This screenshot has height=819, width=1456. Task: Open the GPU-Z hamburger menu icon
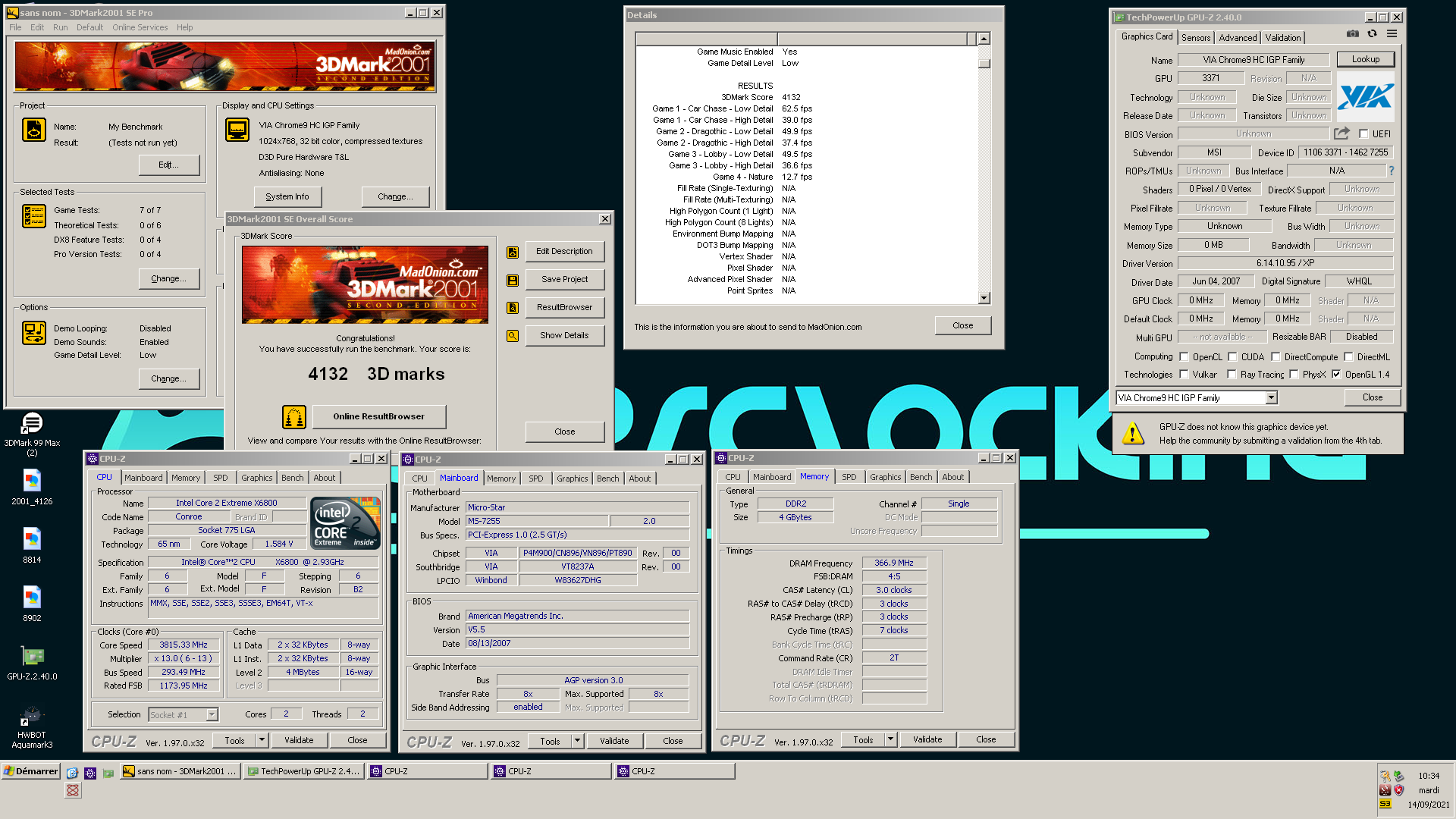1392,34
